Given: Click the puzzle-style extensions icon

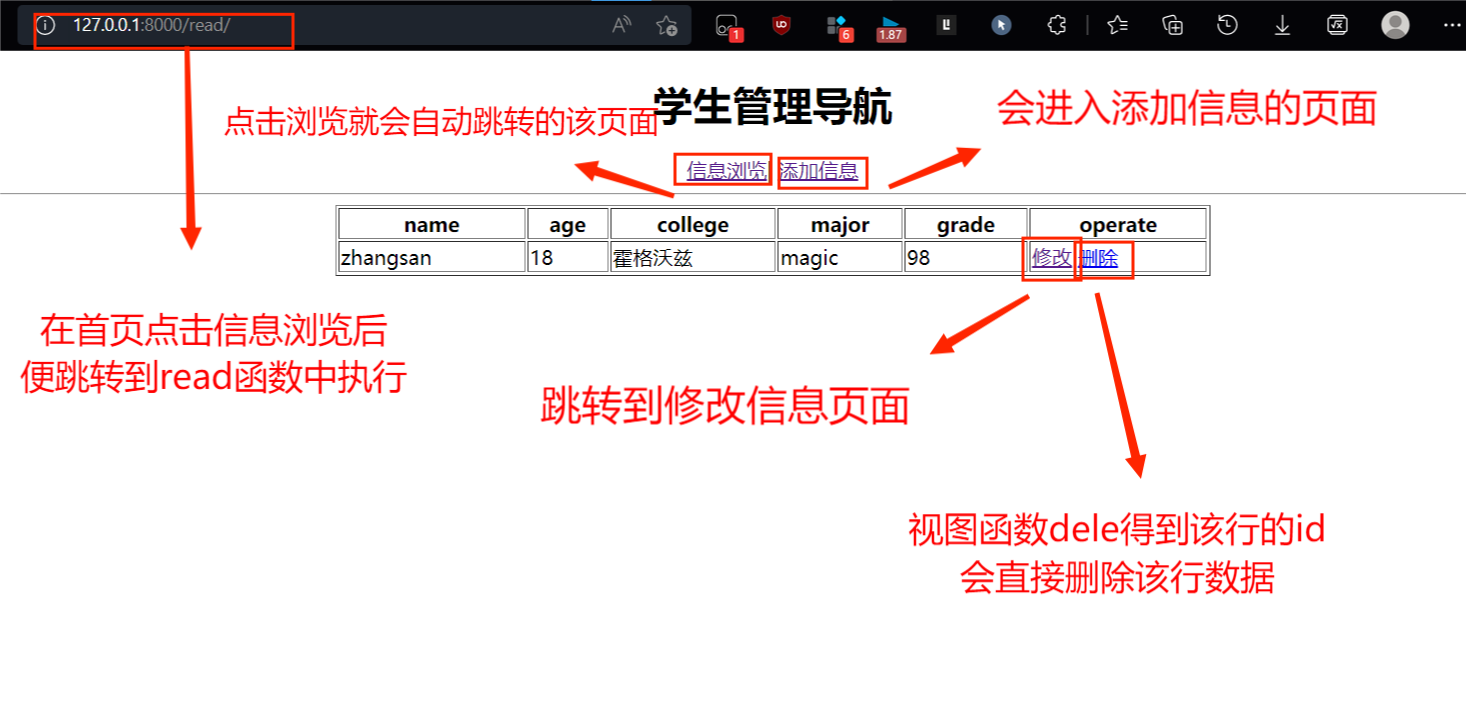Looking at the screenshot, I should coord(1055,24).
